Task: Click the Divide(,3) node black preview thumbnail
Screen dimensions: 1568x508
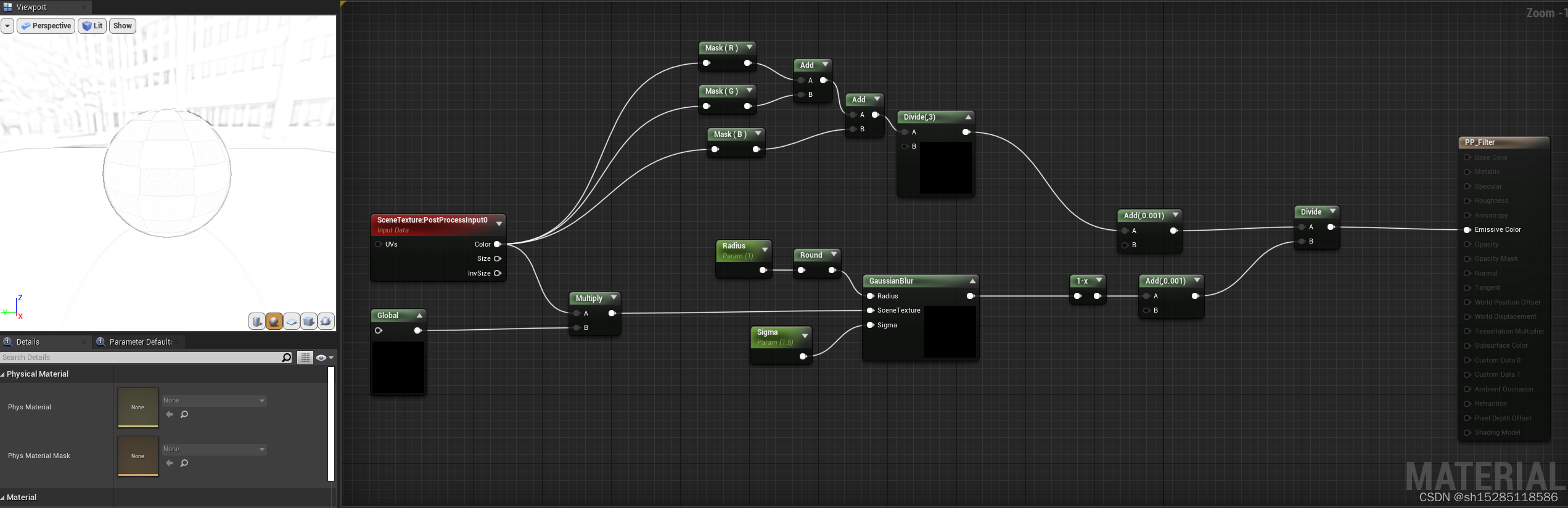Action: (x=946, y=168)
